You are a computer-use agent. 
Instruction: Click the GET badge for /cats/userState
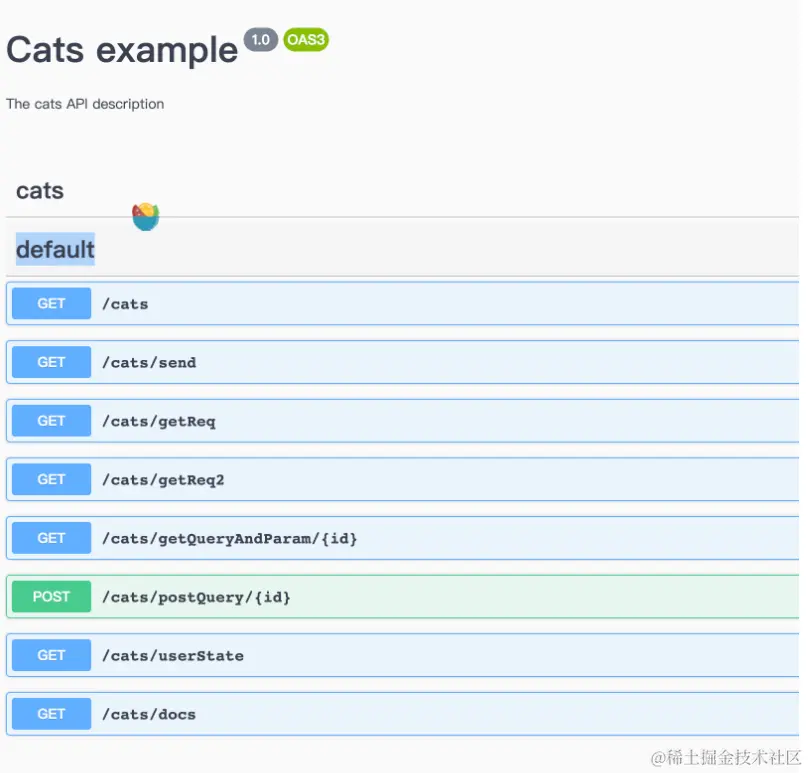pos(51,656)
